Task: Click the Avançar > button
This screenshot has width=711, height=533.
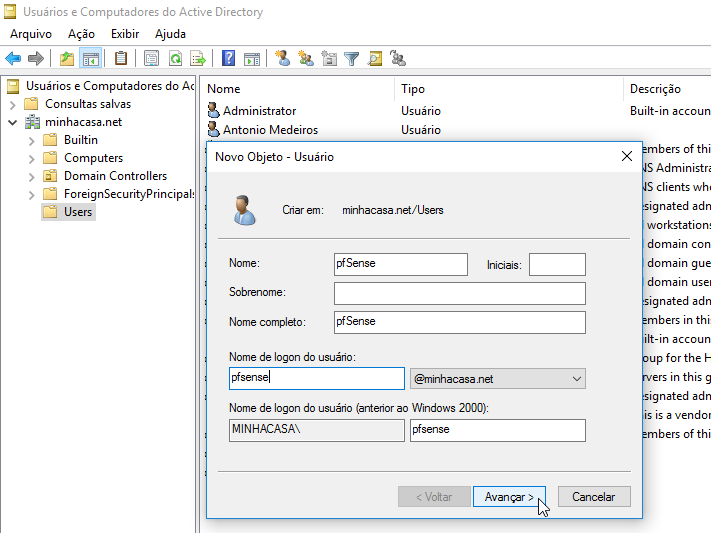Action: (509, 497)
